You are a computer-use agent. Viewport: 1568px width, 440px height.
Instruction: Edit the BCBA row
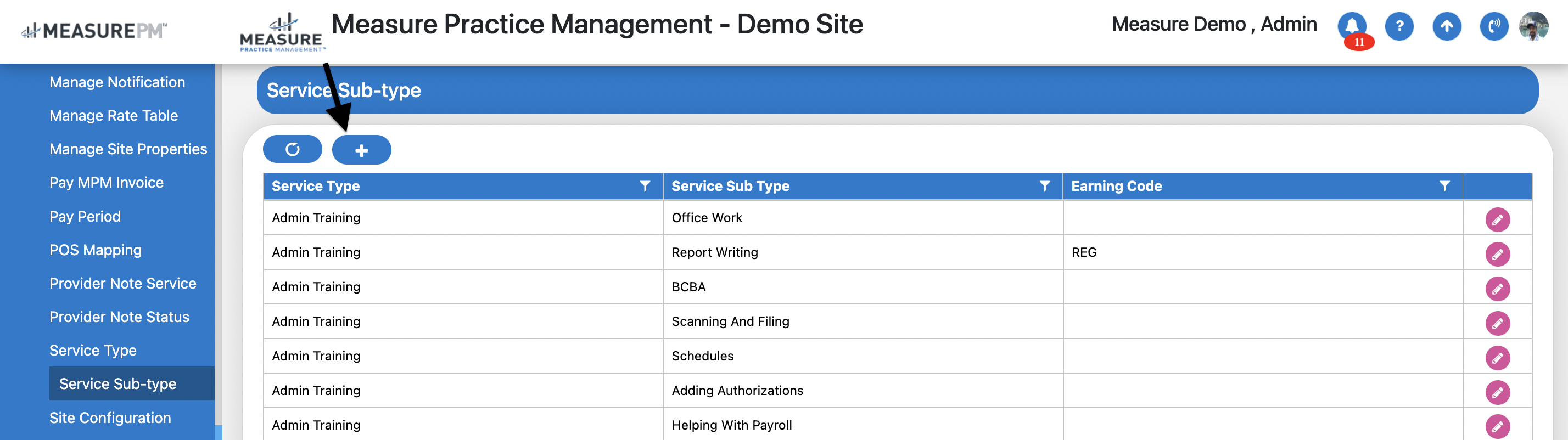tap(1497, 289)
